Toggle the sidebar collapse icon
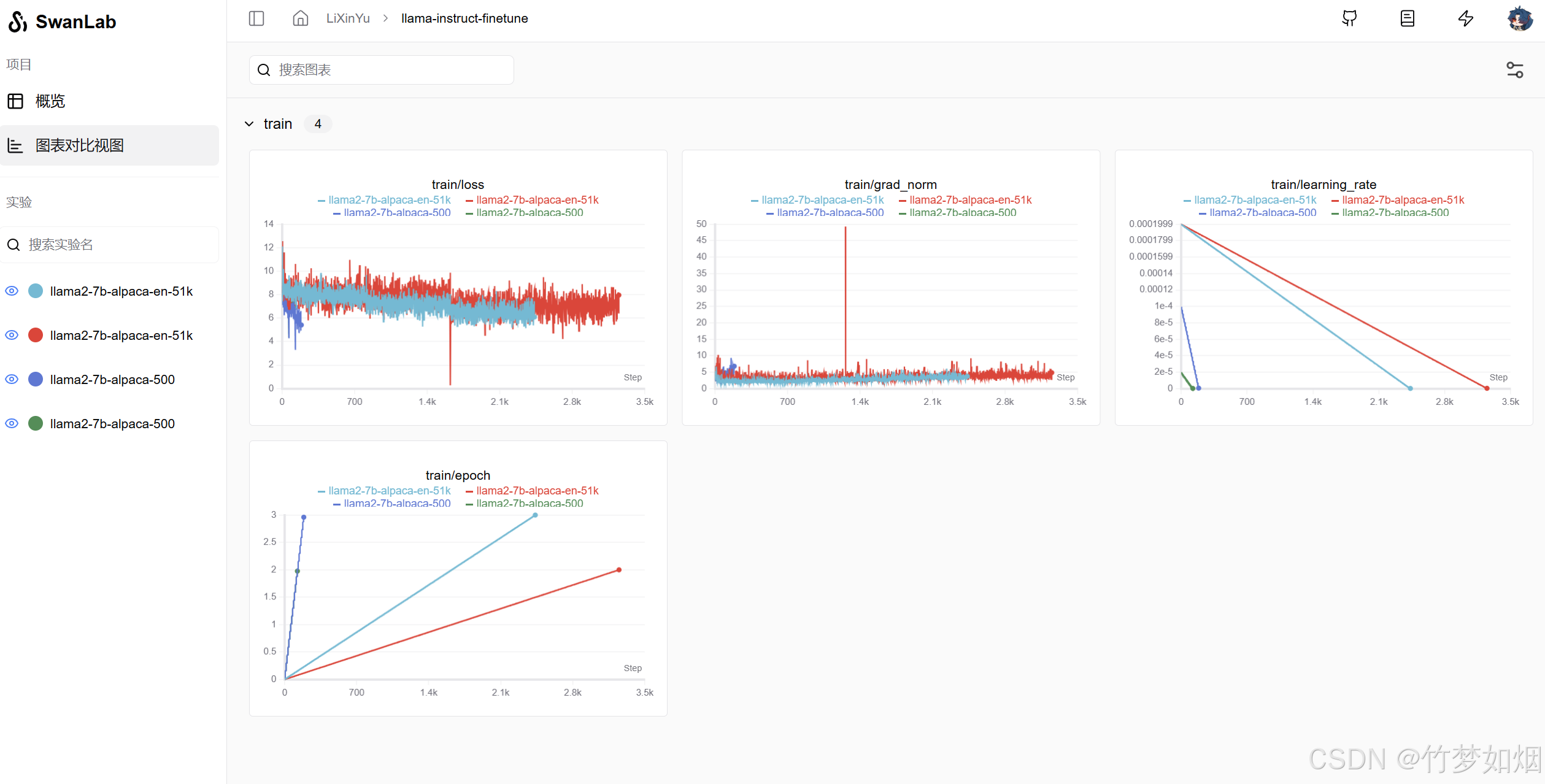Screen dimensions: 1545x784 tap(256, 18)
